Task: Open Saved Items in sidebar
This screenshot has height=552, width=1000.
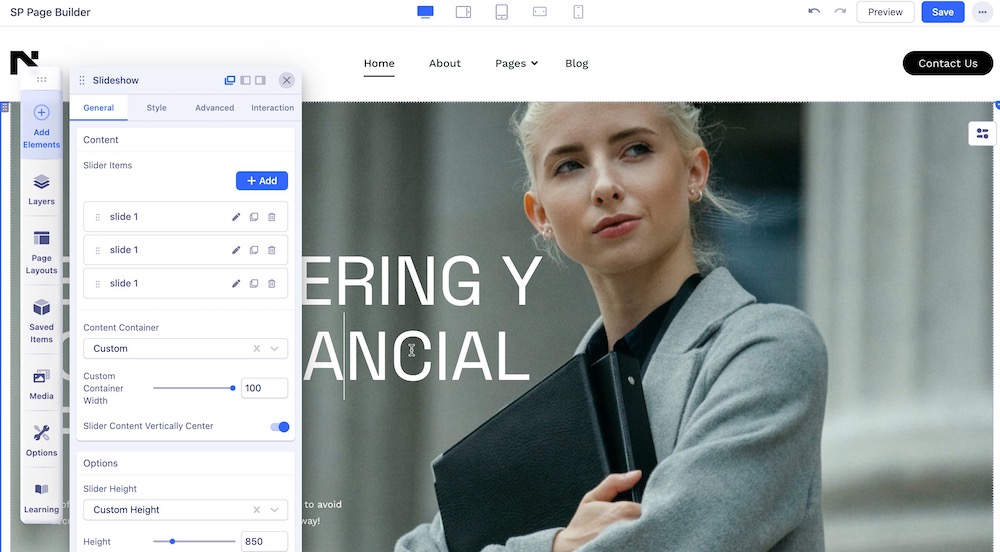Action: pyautogui.click(x=41, y=320)
